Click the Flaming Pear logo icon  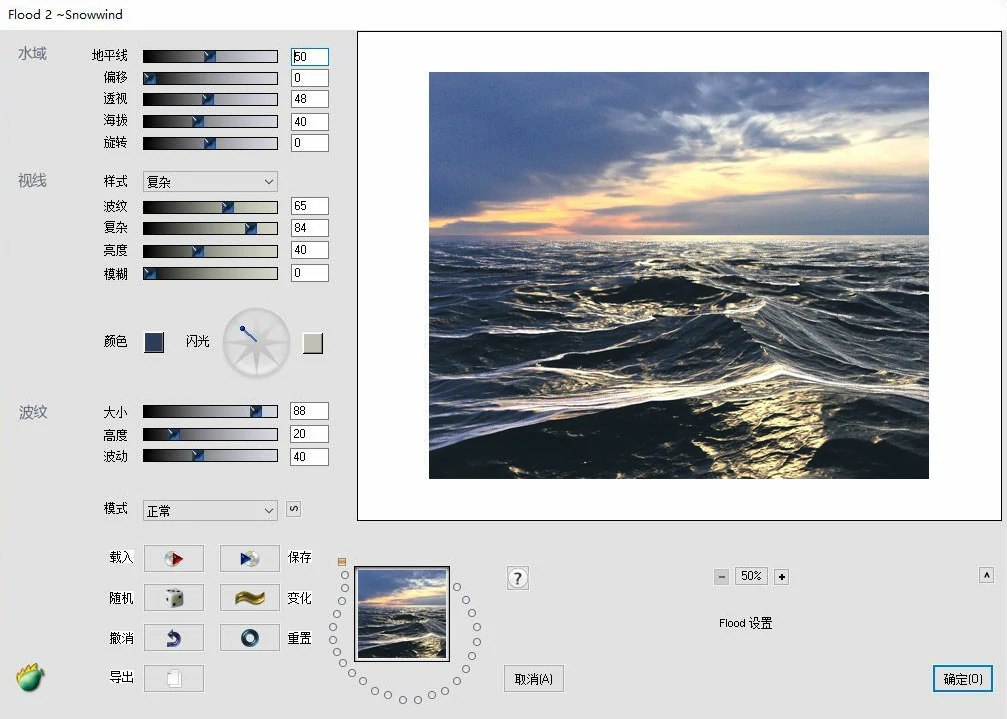tap(30, 677)
